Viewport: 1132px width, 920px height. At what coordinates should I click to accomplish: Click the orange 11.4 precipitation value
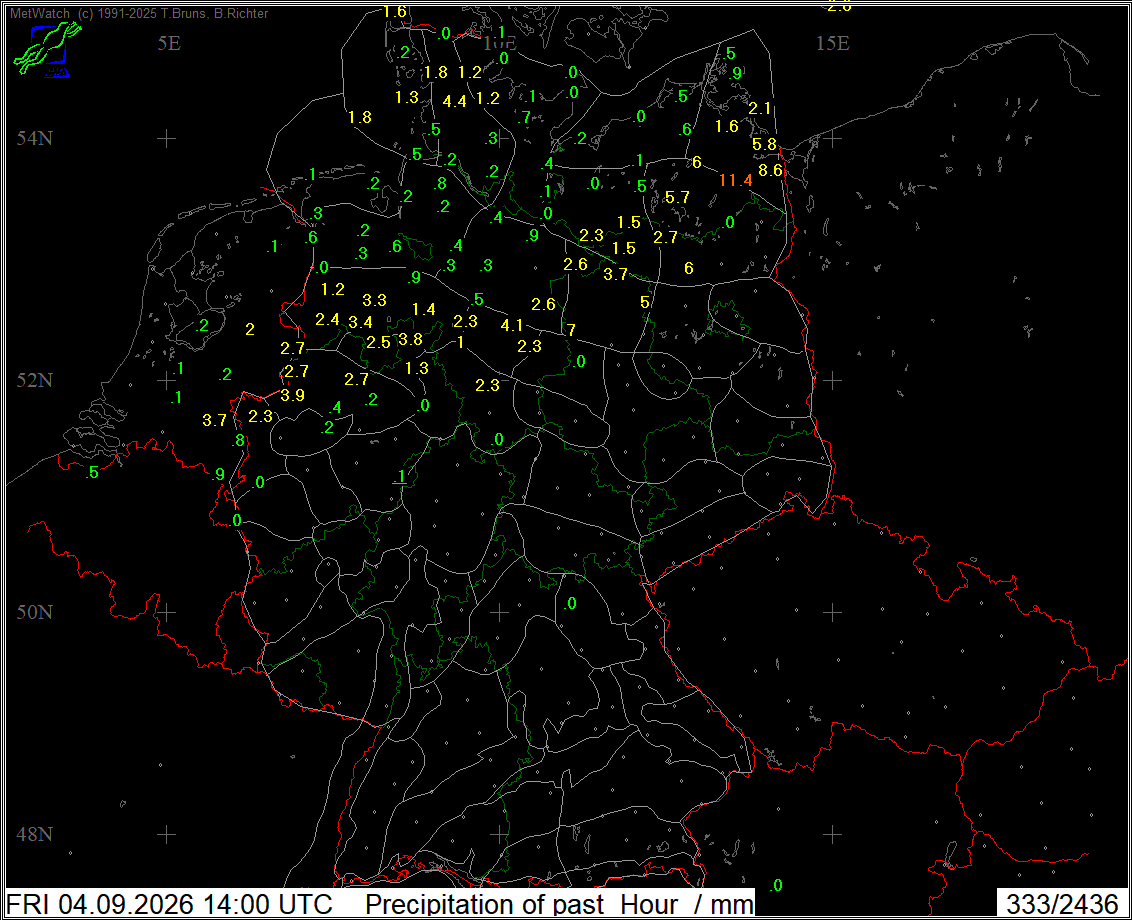click(x=736, y=181)
